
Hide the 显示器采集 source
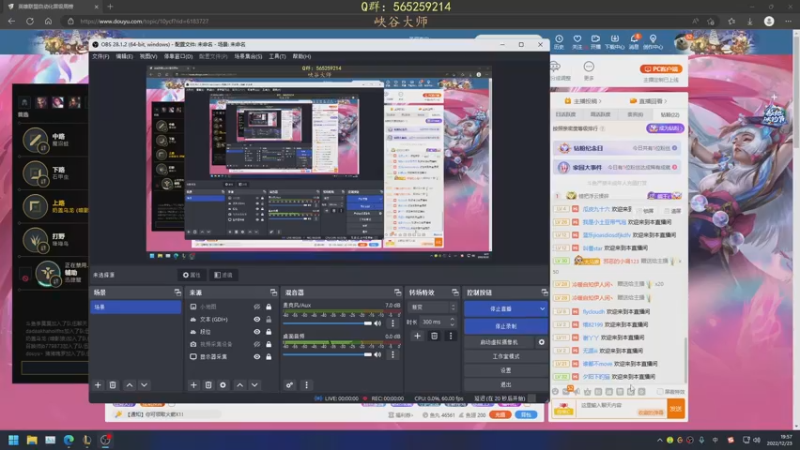[257, 357]
